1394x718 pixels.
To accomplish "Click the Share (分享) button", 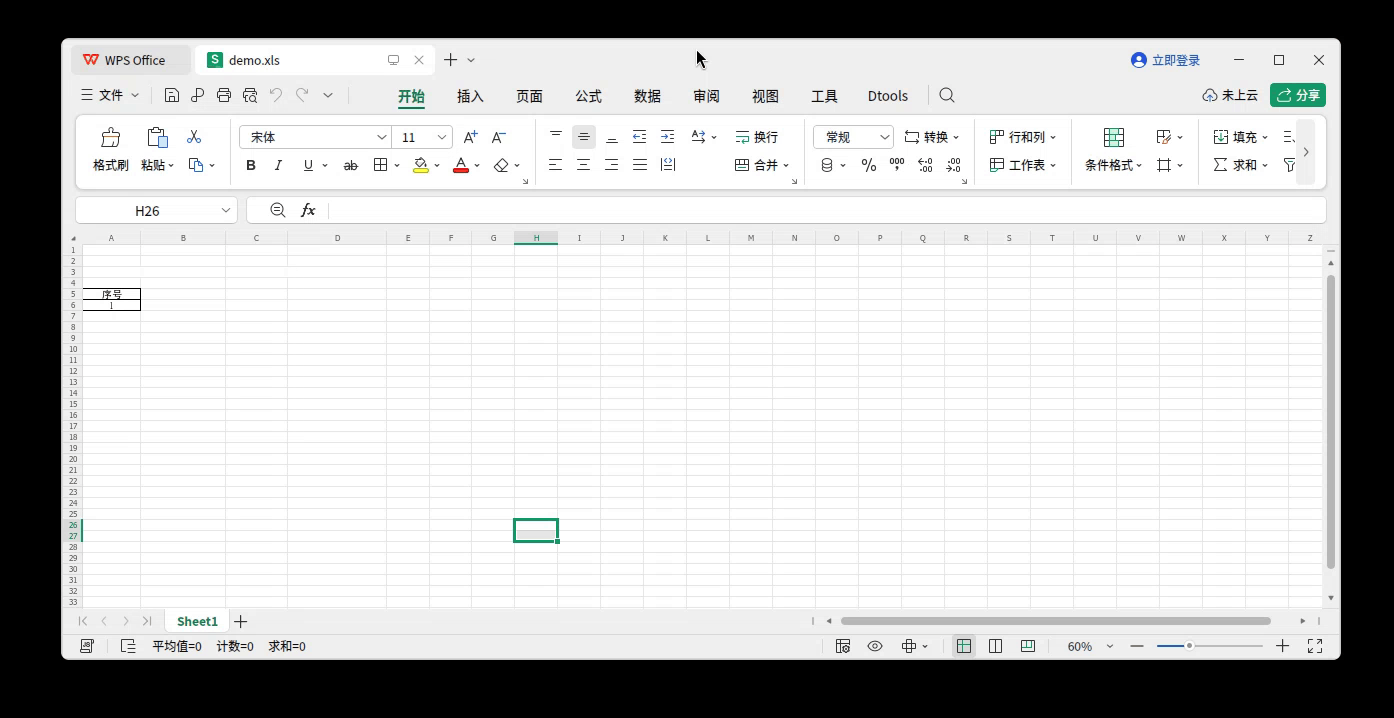I will (1298, 95).
